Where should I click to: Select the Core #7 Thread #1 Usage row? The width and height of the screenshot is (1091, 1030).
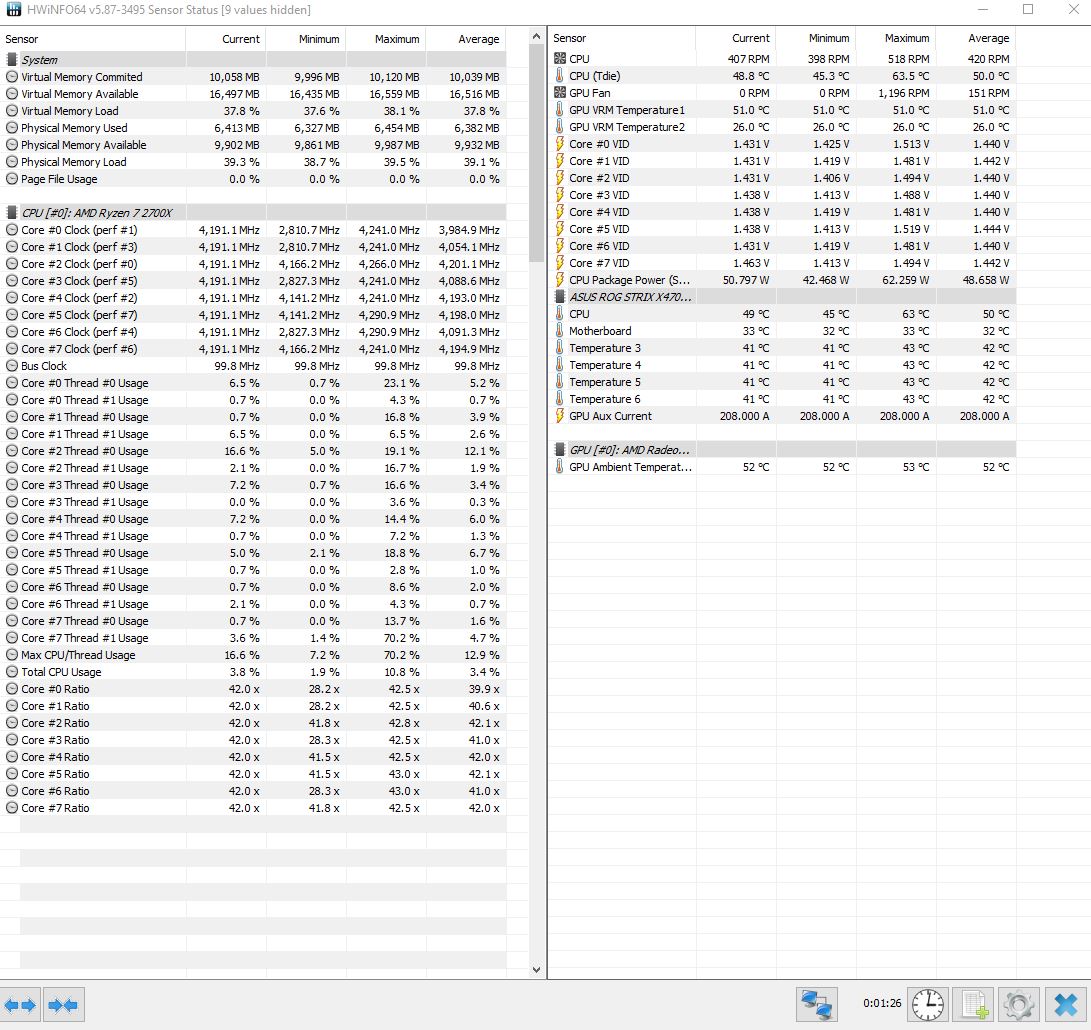[253, 637]
